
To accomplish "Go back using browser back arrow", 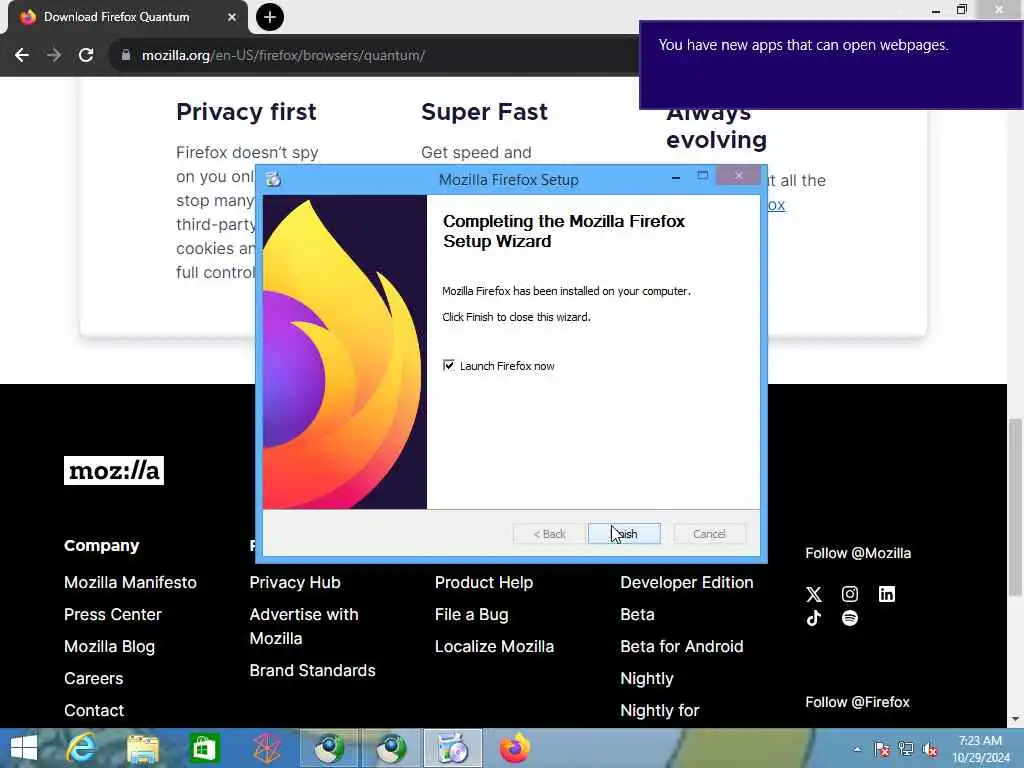I will [22, 56].
